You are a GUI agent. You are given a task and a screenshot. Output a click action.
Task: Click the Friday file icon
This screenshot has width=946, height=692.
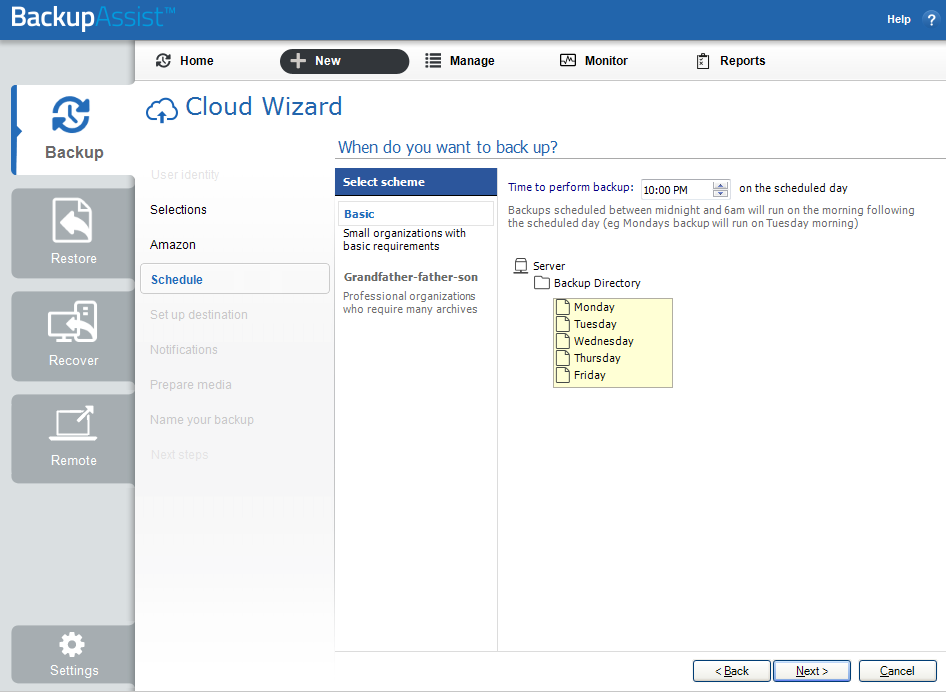point(563,375)
